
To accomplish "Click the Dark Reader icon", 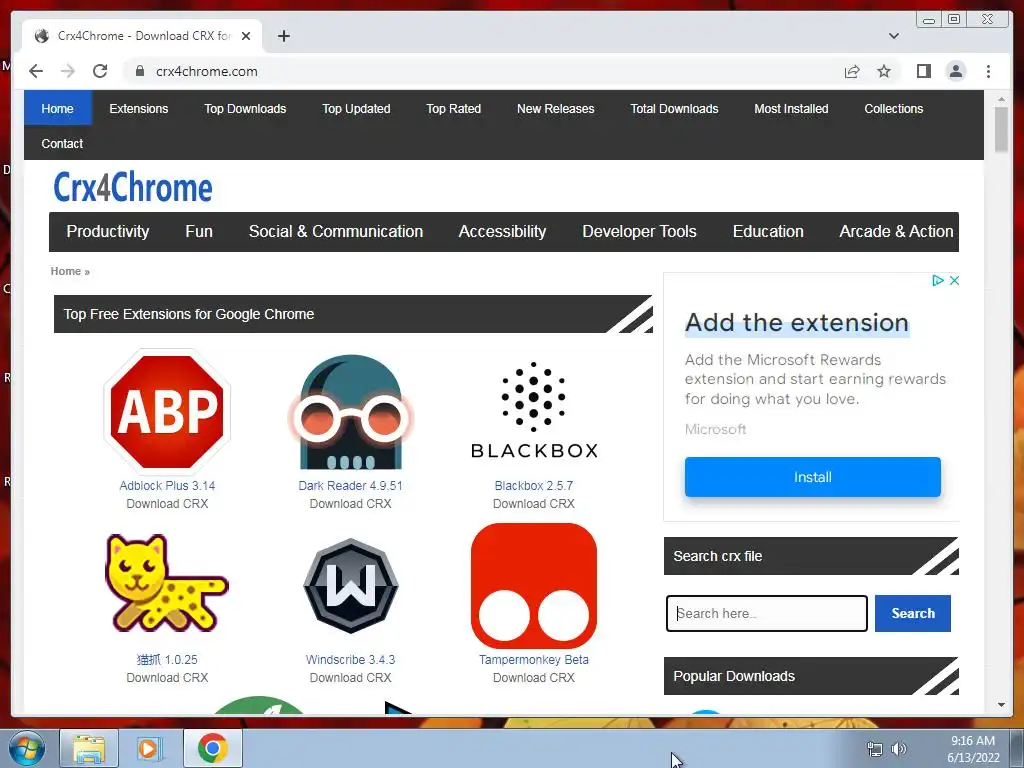I will (351, 412).
